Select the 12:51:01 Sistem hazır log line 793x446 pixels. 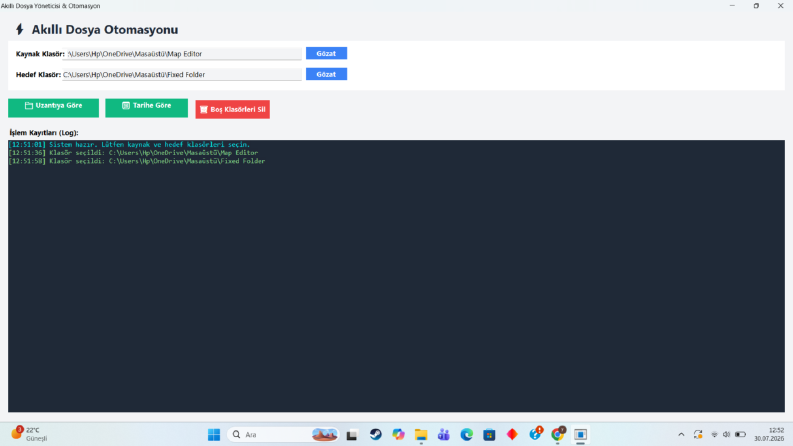pos(129,145)
